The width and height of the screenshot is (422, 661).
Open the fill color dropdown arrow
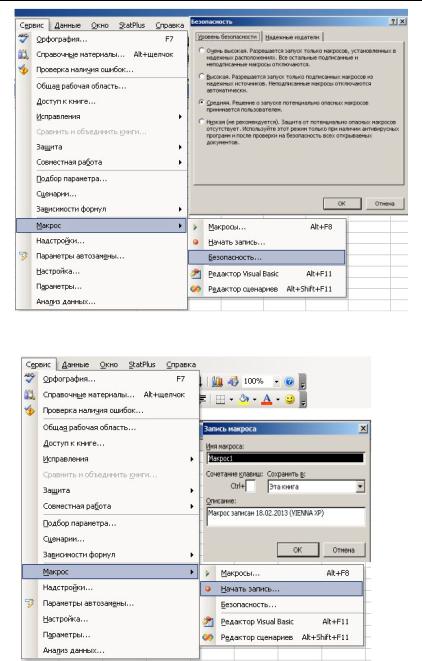click(x=254, y=399)
